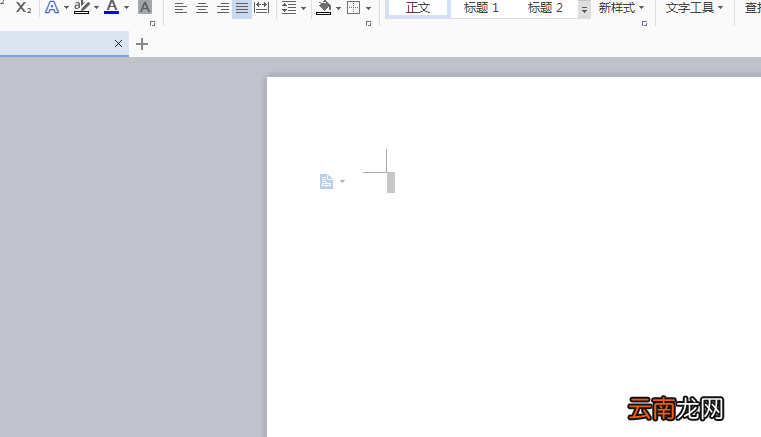Expand the font color dropdown arrow
The image size is (761, 437).
[x=126, y=8]
